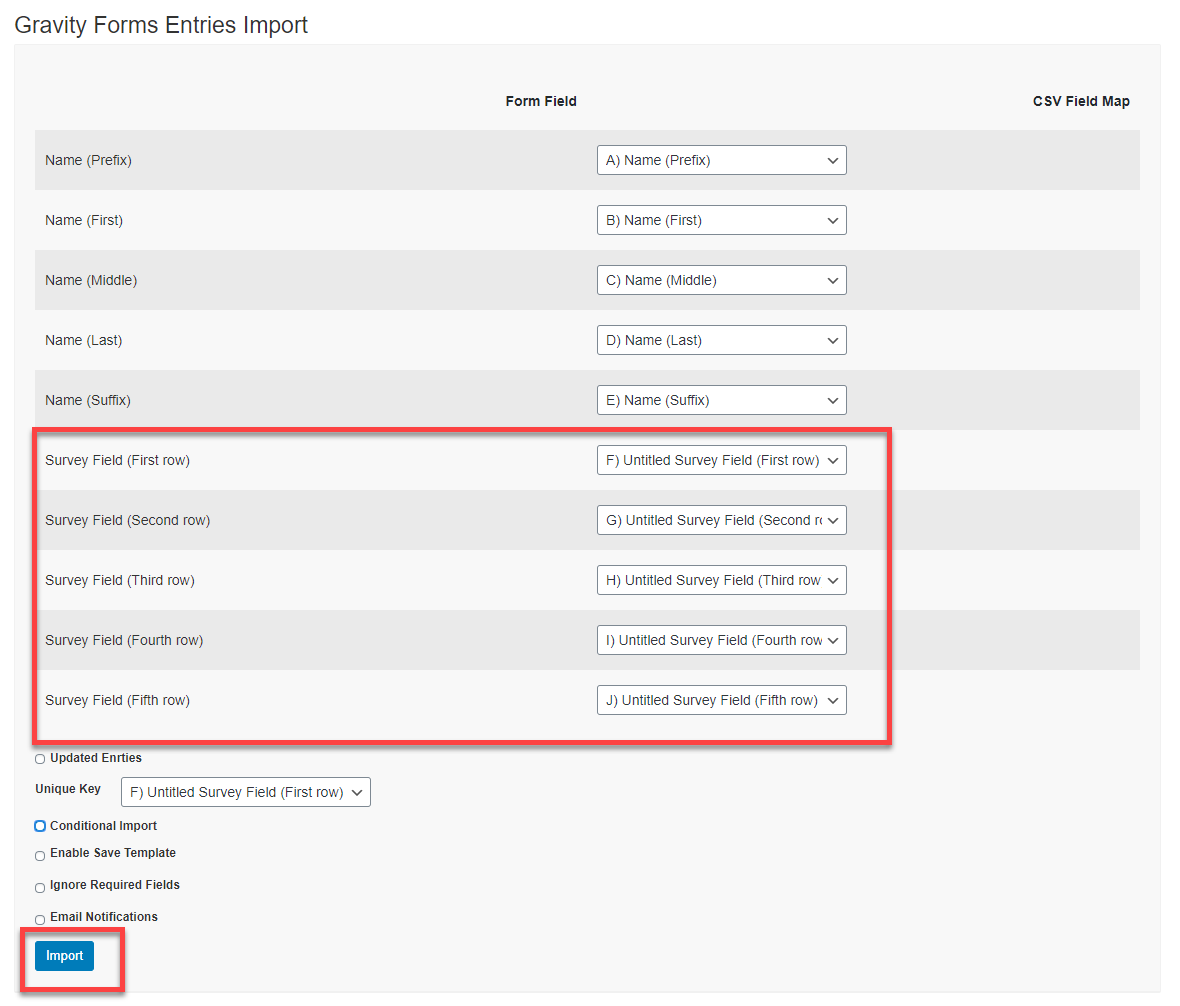Enable the Email Notifications checkbox
This screenshot has width=1180, height=1006.
pyautogui.click(x=40, y=919)
